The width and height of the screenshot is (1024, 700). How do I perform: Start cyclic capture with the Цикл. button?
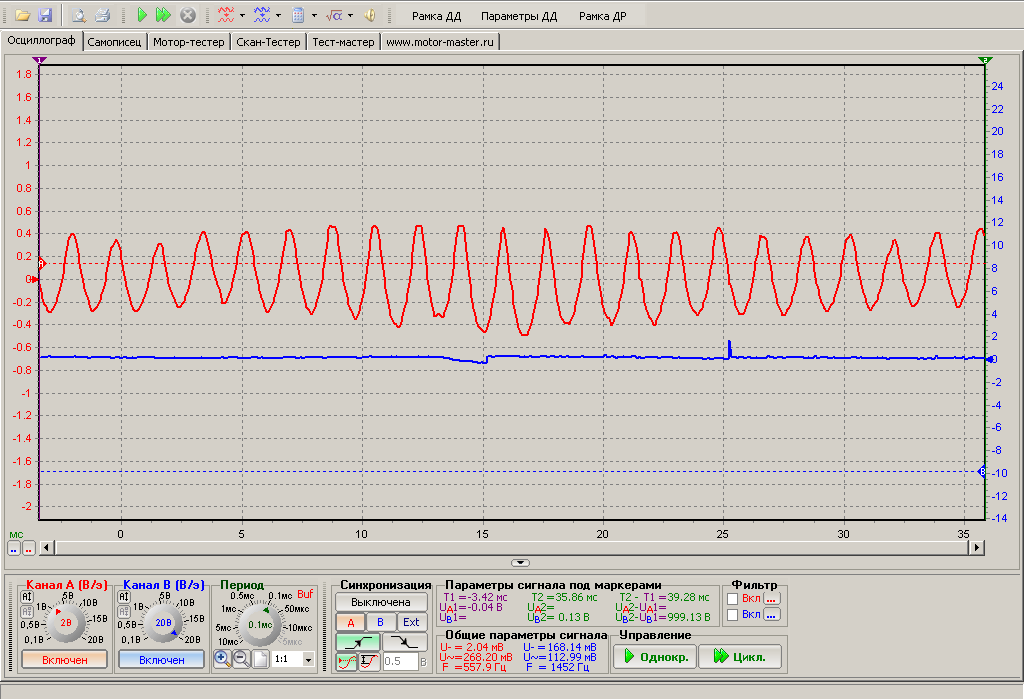741,657
